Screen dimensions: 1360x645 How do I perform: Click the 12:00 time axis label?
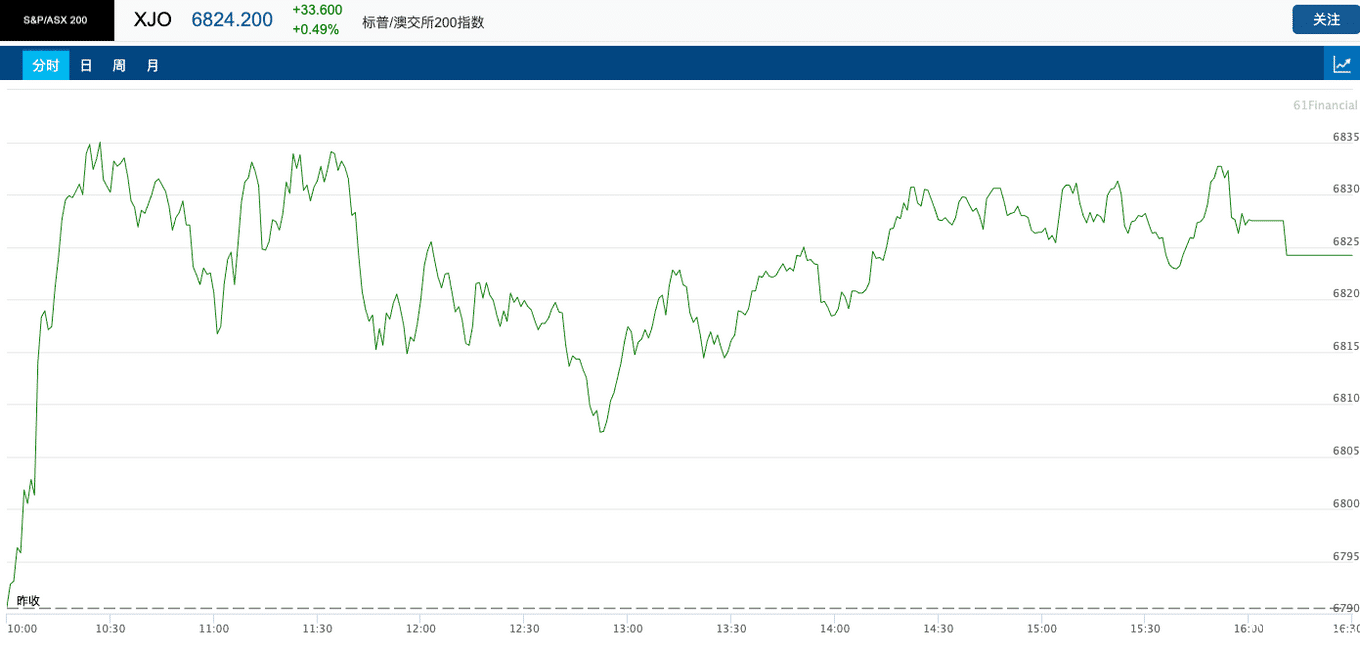421,629
